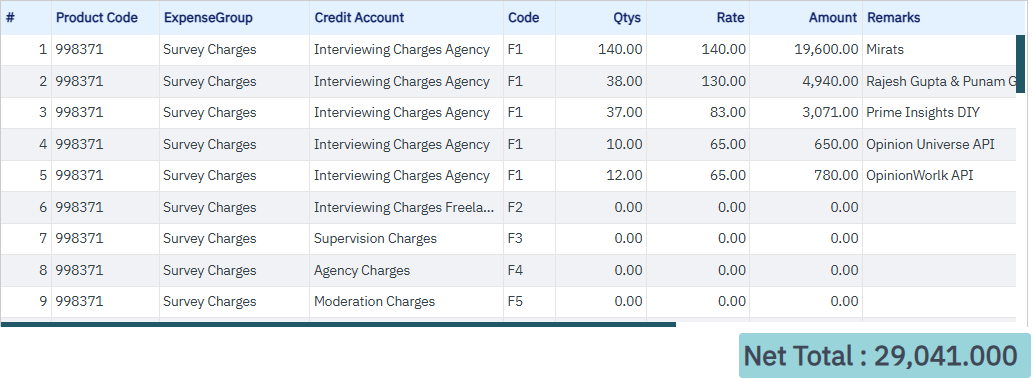
Task: Select the Qtys cell showing 38.00
Action: [601, 82]
